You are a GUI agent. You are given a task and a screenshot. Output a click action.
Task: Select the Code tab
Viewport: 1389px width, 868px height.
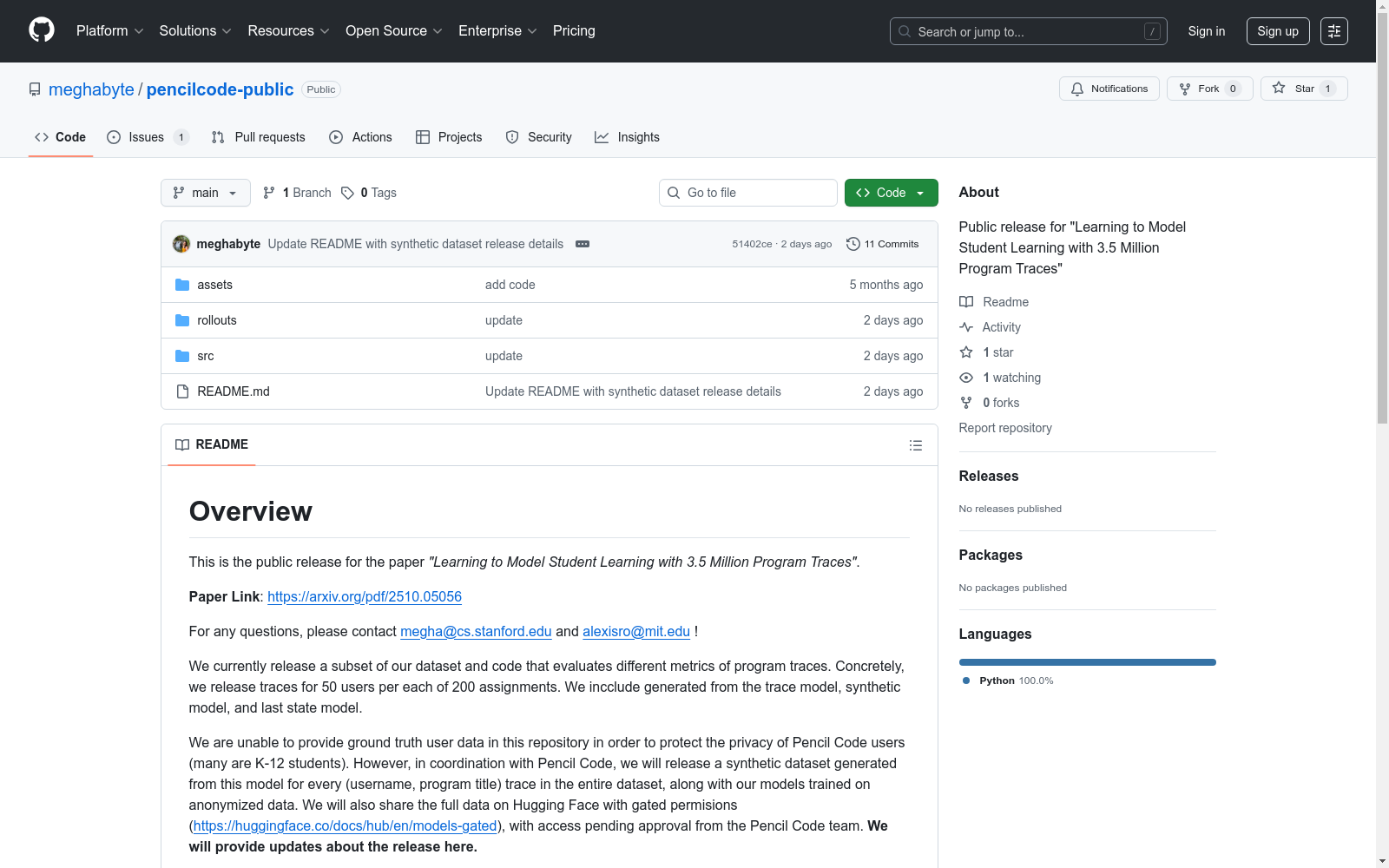[61, 137]
